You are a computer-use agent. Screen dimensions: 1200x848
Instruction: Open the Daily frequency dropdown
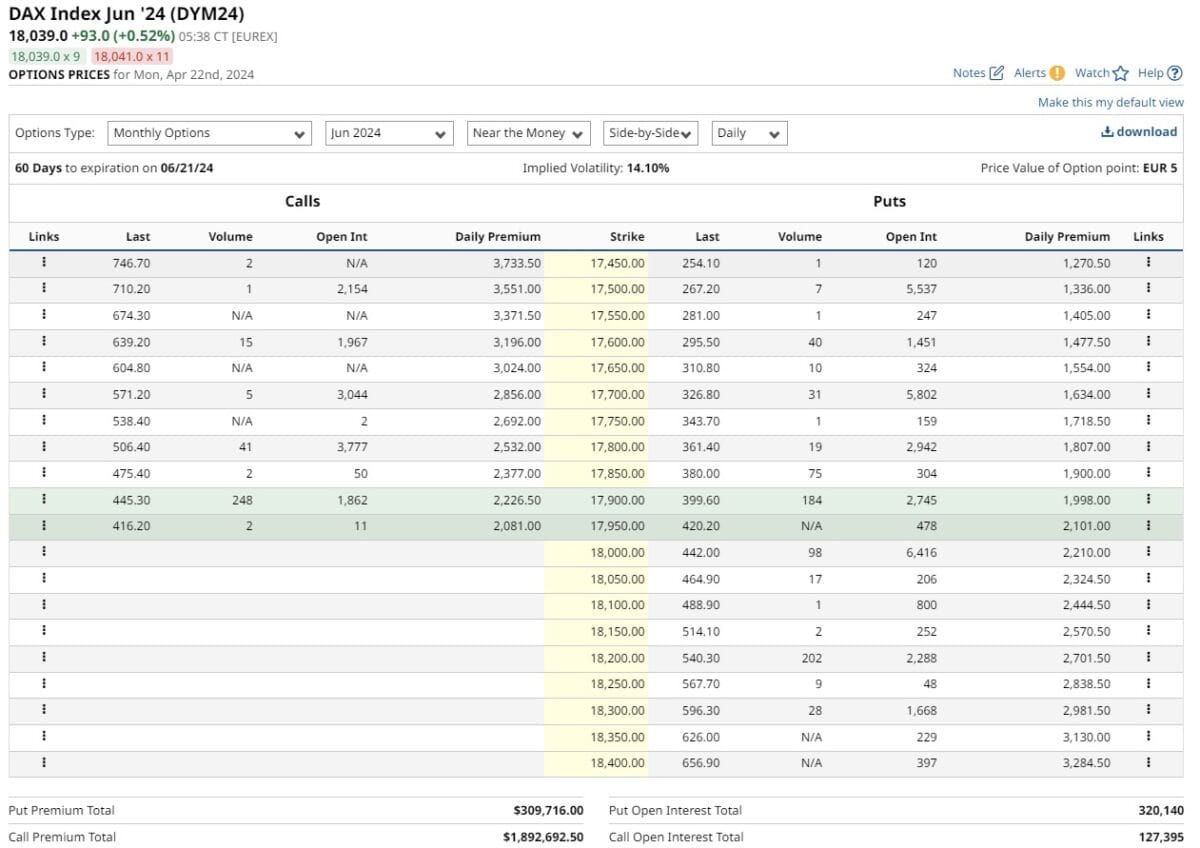(x=748, y=132)
